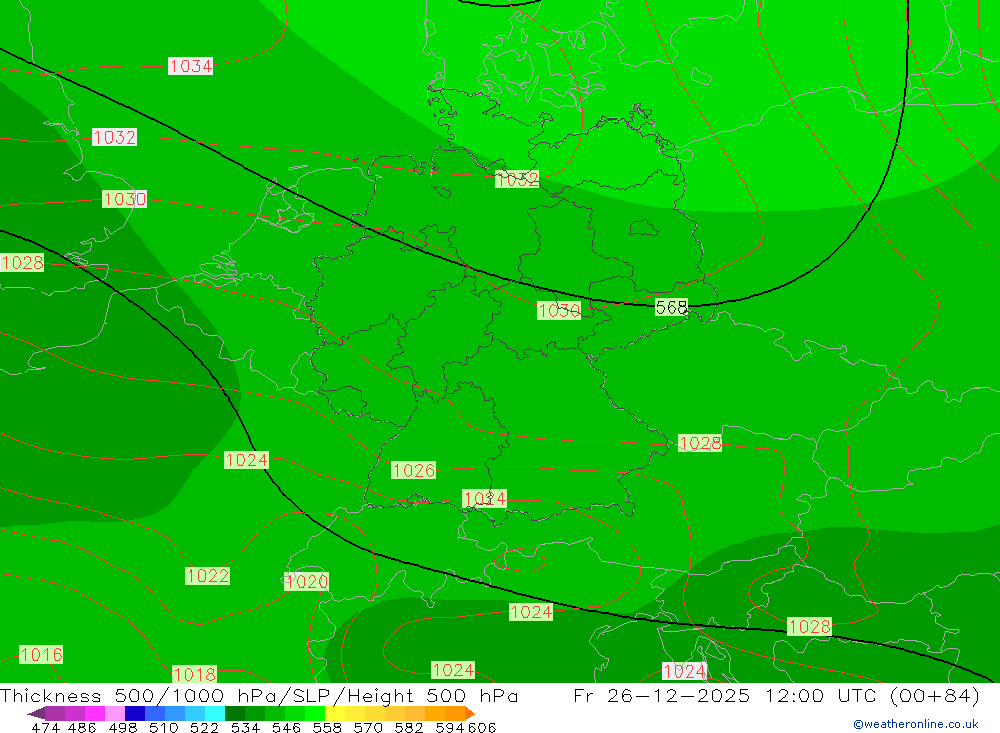Image resolution: width=1000 pixels, height=733 pixels.
Task: Open the weatheronline.co.uk copyright link
Action: click(915, 724)
